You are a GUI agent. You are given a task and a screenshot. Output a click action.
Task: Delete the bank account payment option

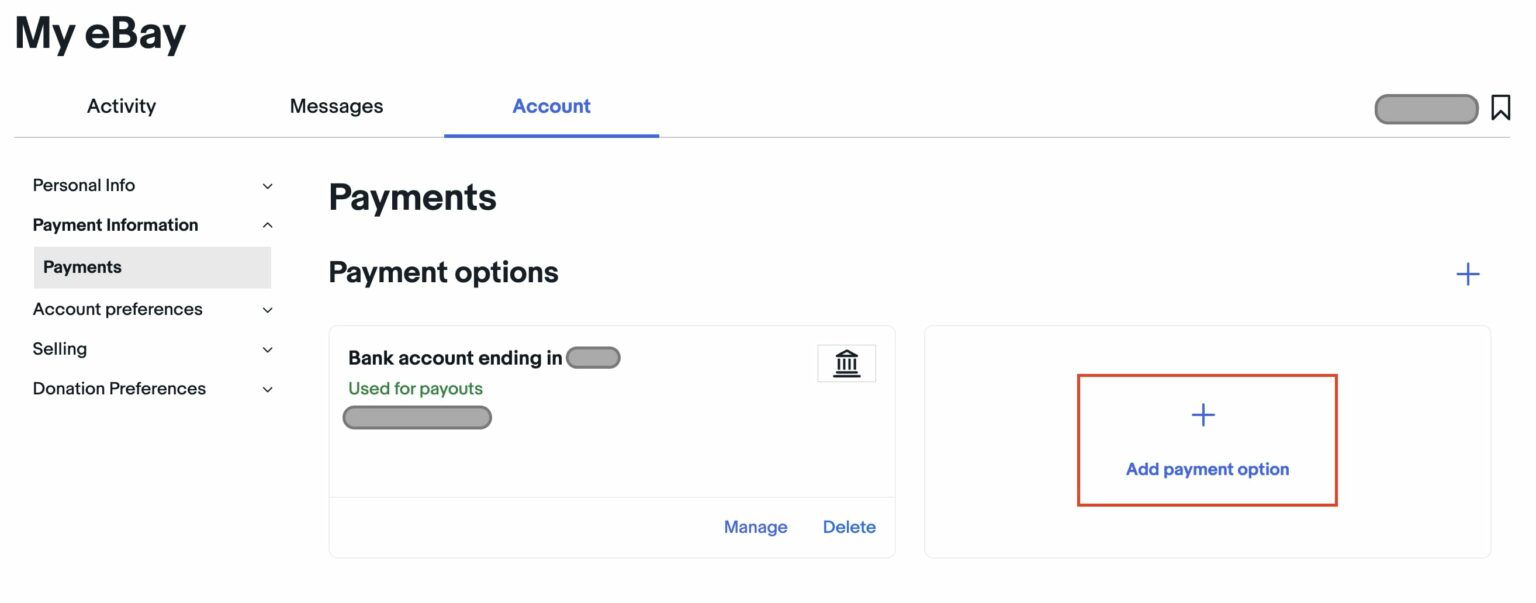tap(849, 527)
